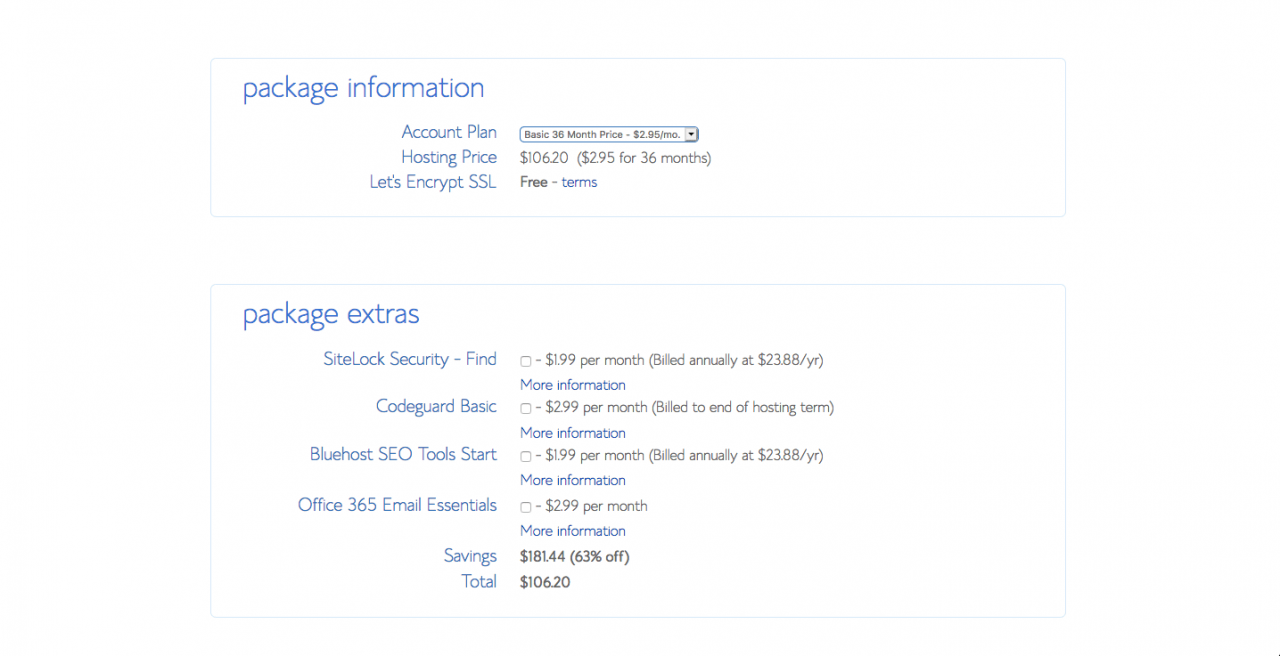The width and height of the screenshot is (1280, 656).
Task: Check the Bluehost SEO Tools Start box
Action: coord(526,456)
